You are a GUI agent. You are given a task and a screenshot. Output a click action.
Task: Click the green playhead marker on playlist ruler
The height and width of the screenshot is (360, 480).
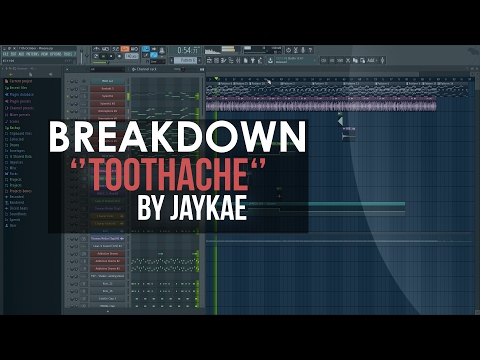pyautogui.click(x=216, y=79)
